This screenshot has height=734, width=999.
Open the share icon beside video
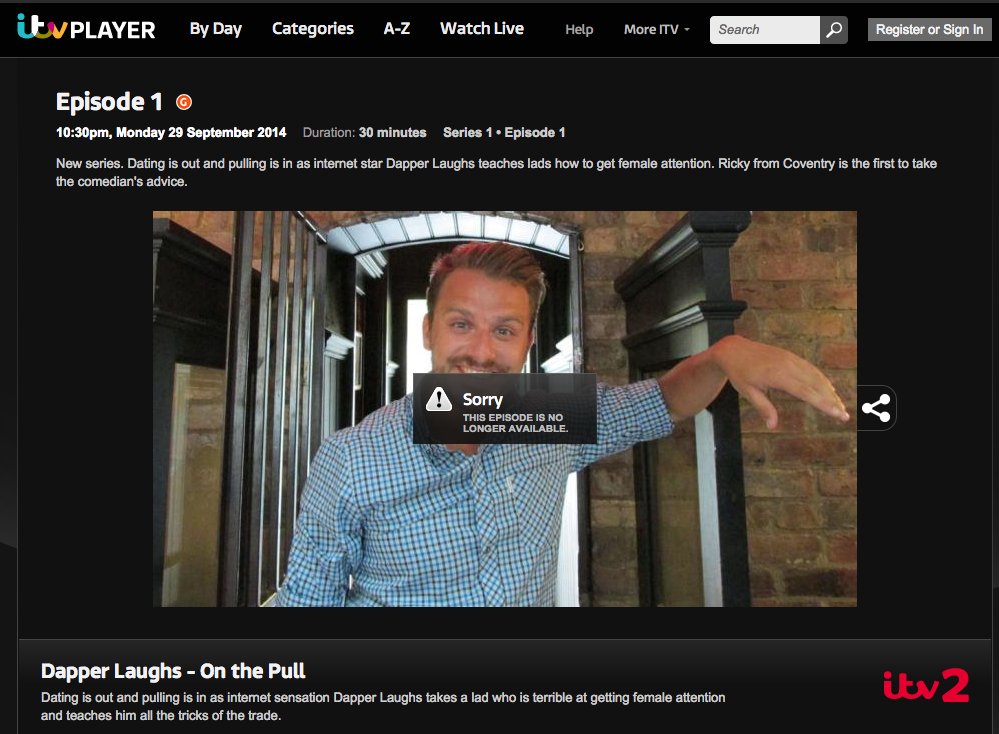876,408
